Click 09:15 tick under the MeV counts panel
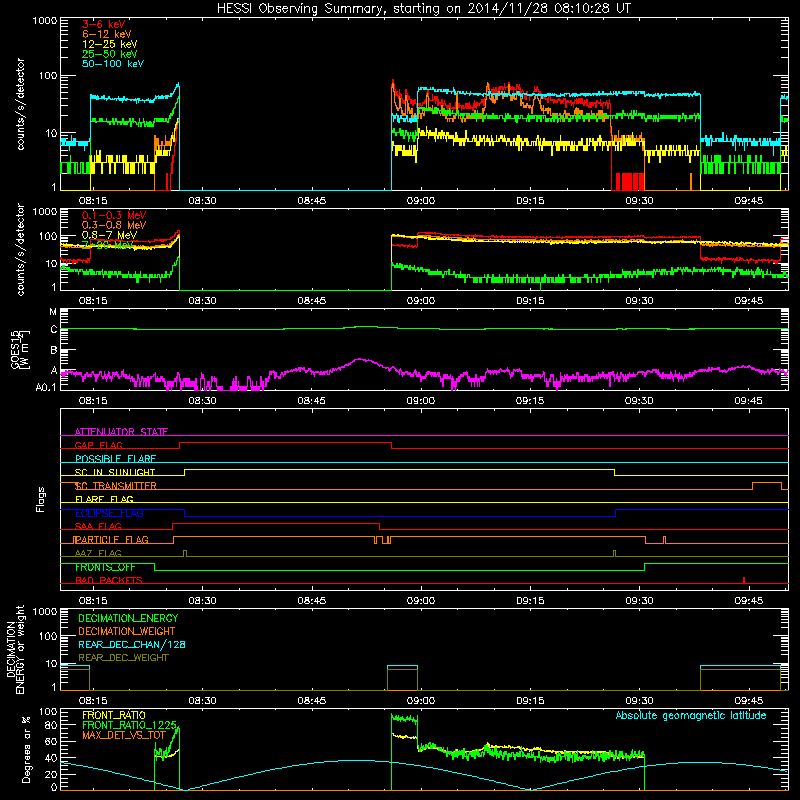The image size is (800, 800). click(530, 301)
